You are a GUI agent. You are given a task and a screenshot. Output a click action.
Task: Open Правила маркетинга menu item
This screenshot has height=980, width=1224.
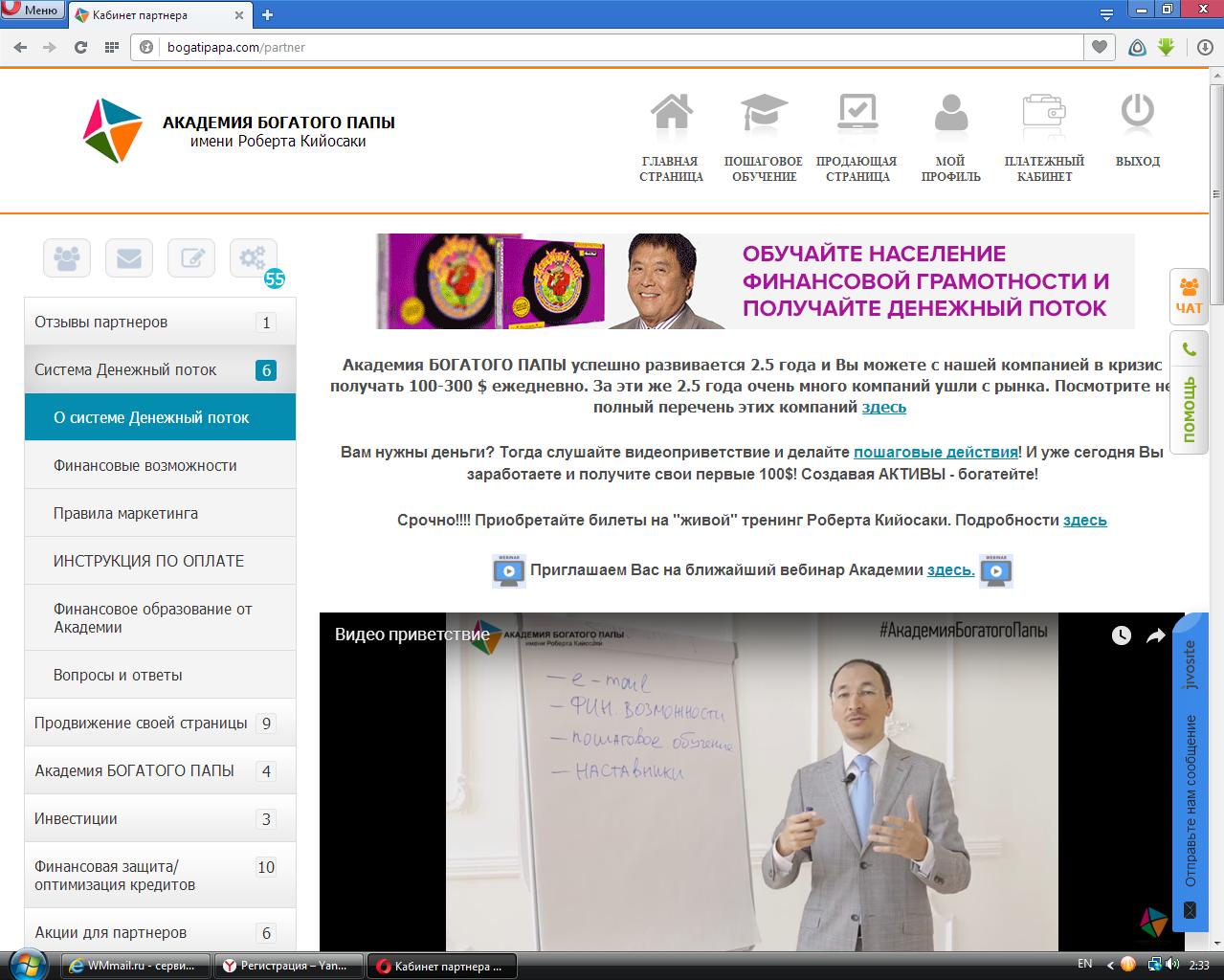[160, 513]
